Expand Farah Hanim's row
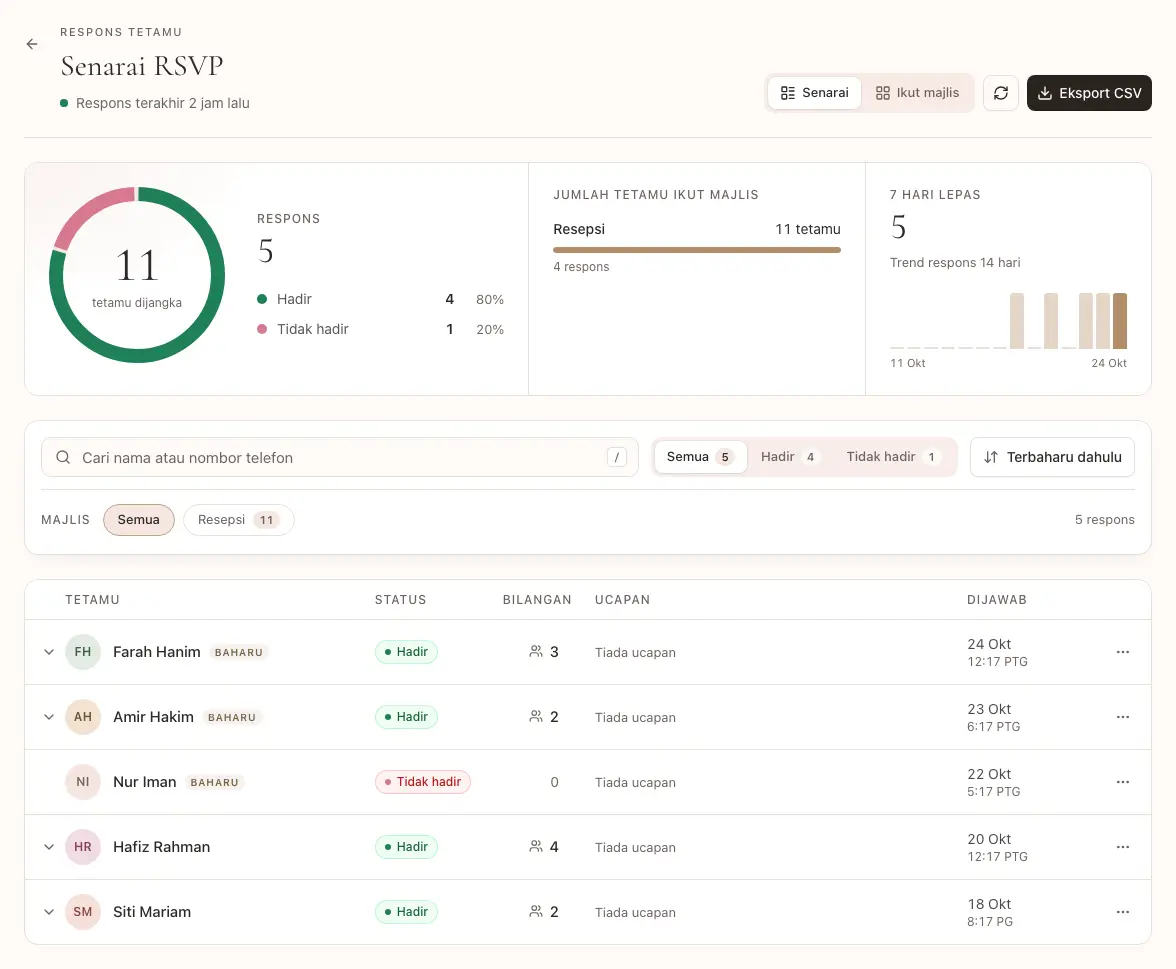 (49, 652)
